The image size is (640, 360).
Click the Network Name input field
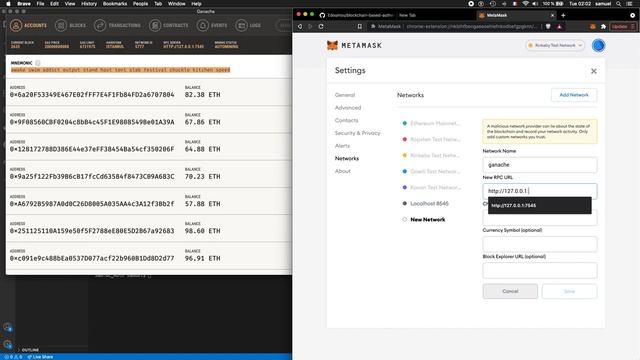[540, 165]
